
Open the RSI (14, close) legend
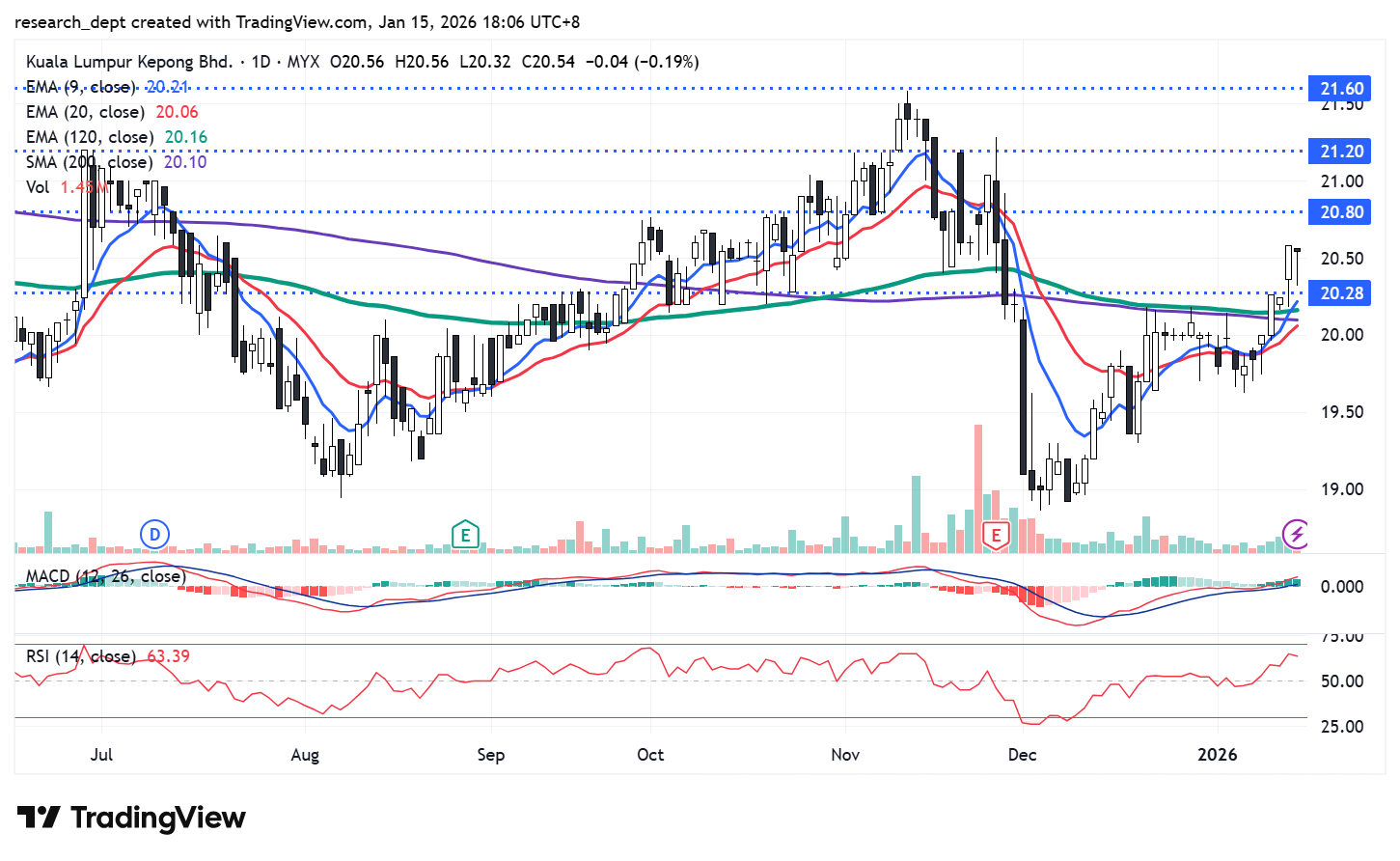pos(80,656)
